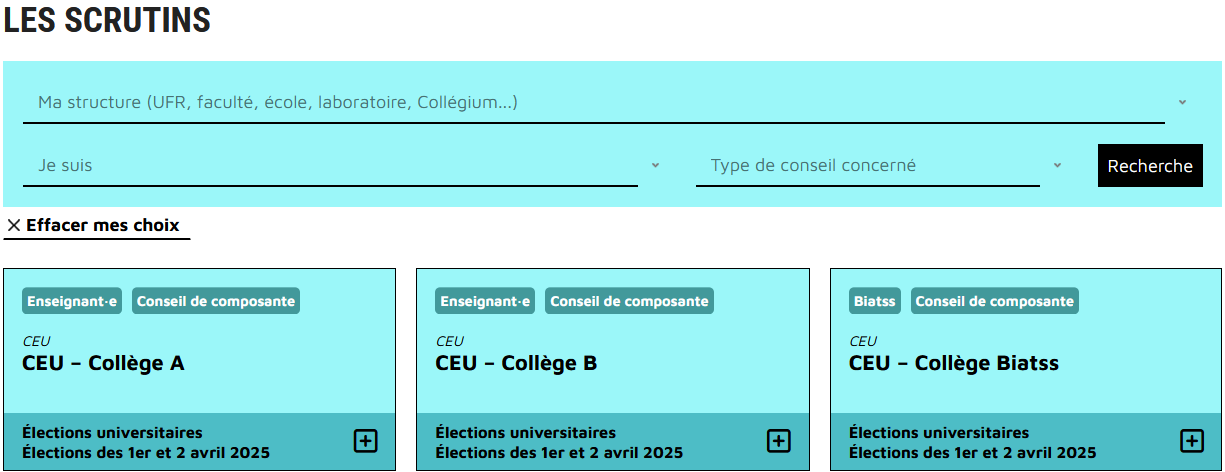Open the Type de conseil concerné dropdown
Viewport: 1225px width, 472px height.
click(867, 166)
